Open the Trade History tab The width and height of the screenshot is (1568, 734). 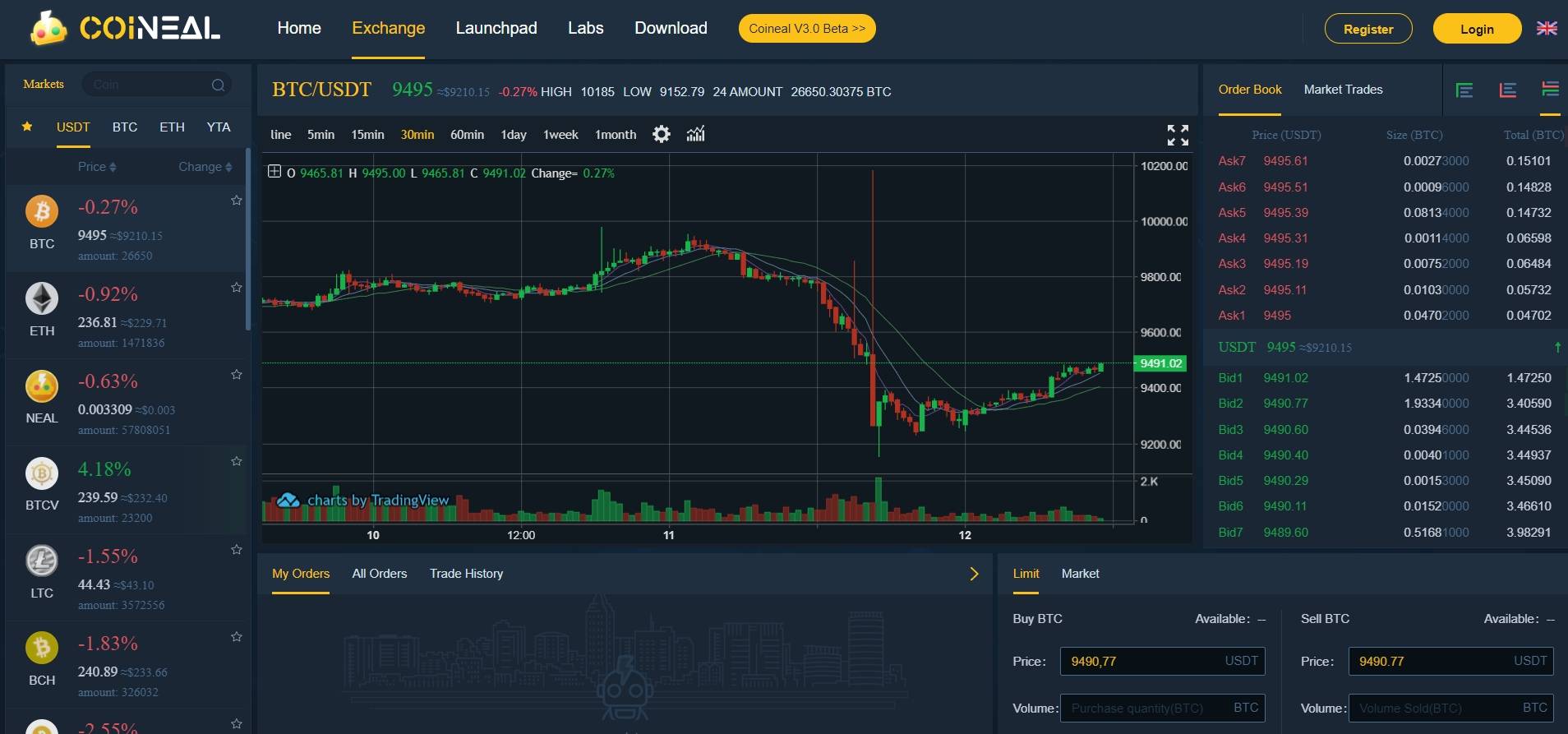point(466,574)
